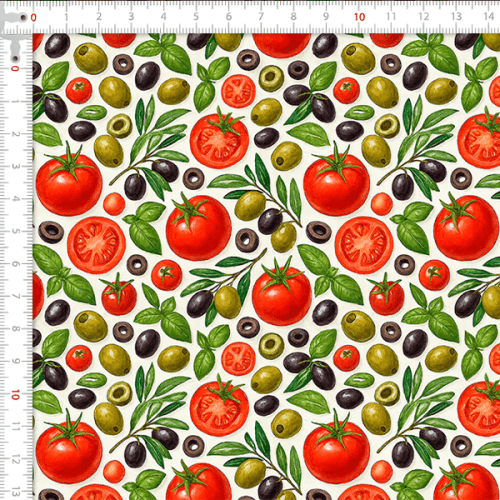Select the number 9 on the horizontal ruler

(x=326, y=16)
